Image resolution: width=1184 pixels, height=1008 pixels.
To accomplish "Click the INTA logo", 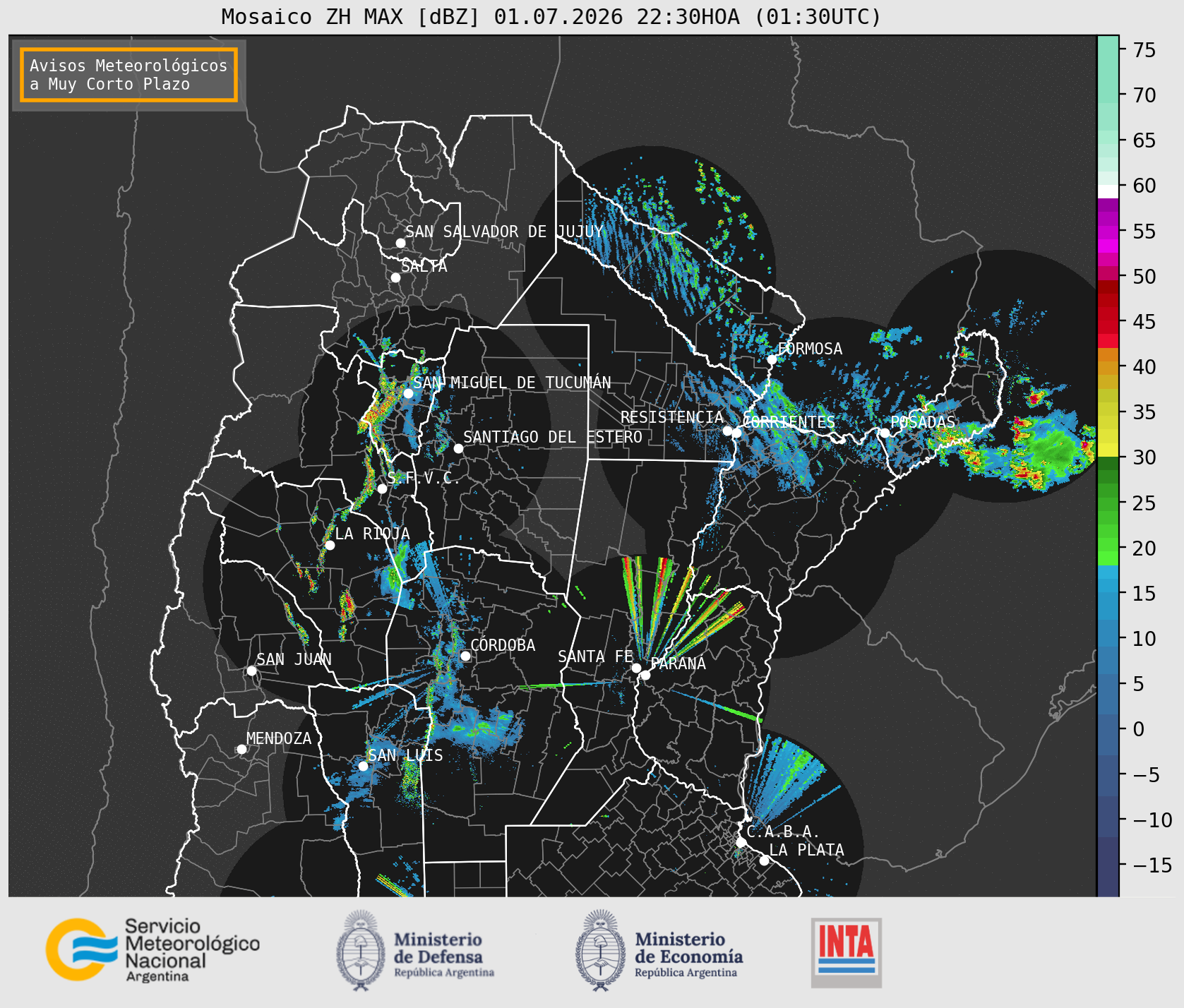I will 846,952.
